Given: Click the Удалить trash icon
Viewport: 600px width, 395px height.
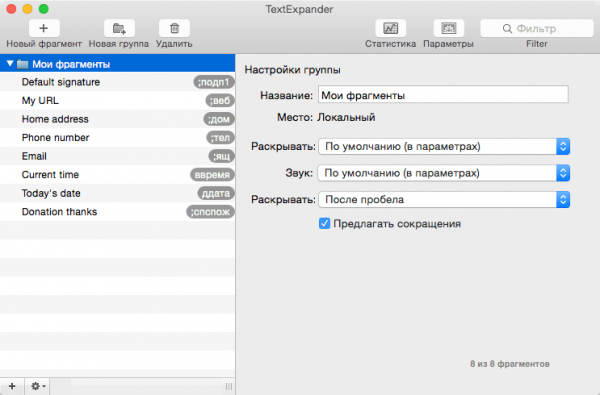Looking at the screenshot, I should tap(174, 28).
